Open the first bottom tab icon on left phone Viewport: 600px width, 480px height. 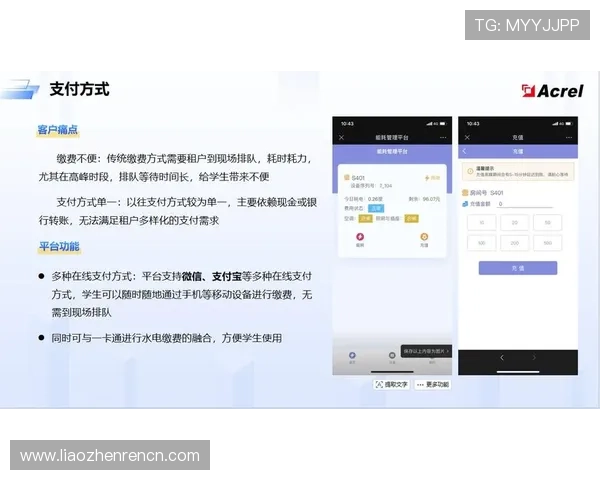point(352,356)
